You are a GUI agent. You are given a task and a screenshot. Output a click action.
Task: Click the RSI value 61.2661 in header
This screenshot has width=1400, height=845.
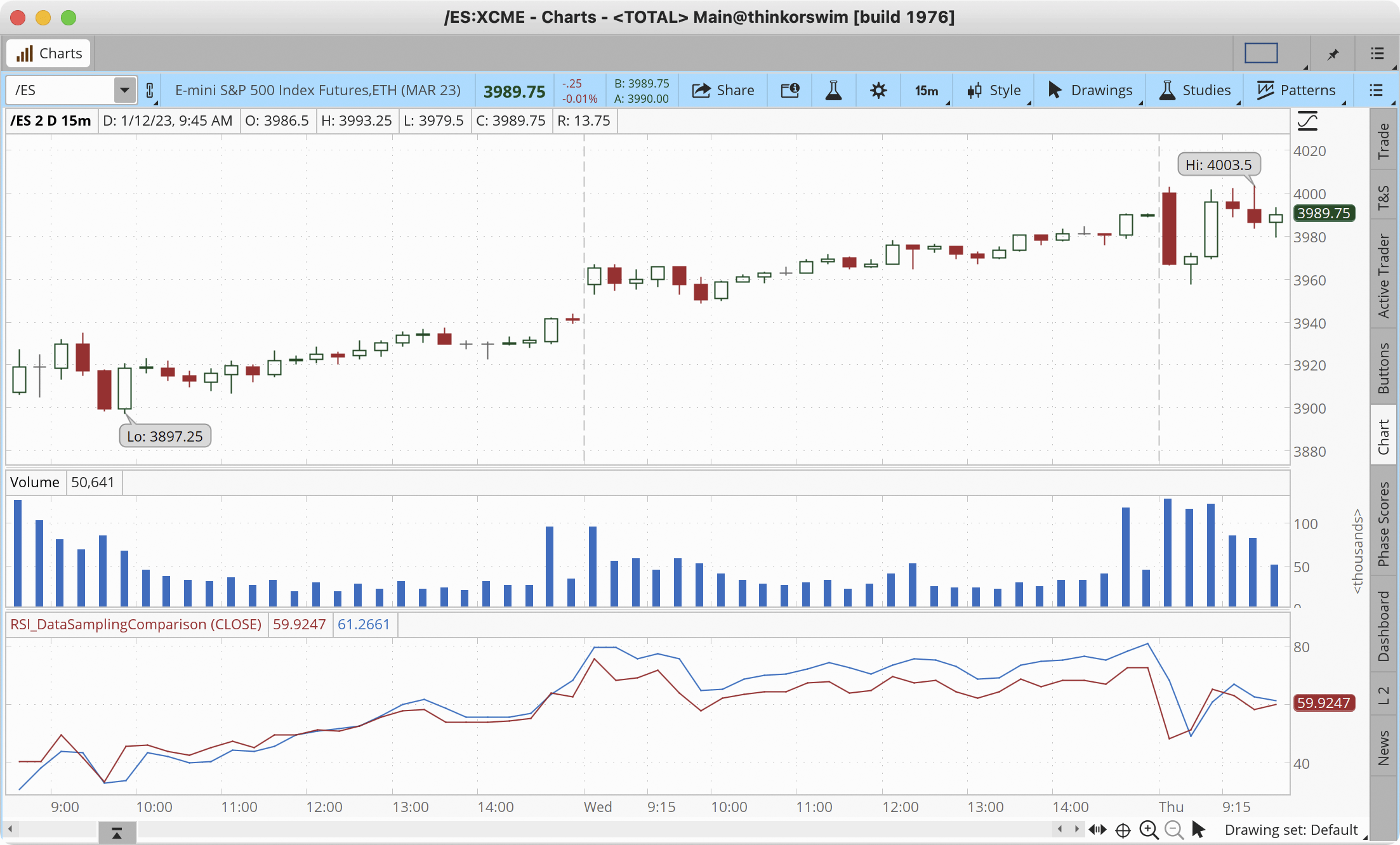pyautogui.click(x=364, y=624)
